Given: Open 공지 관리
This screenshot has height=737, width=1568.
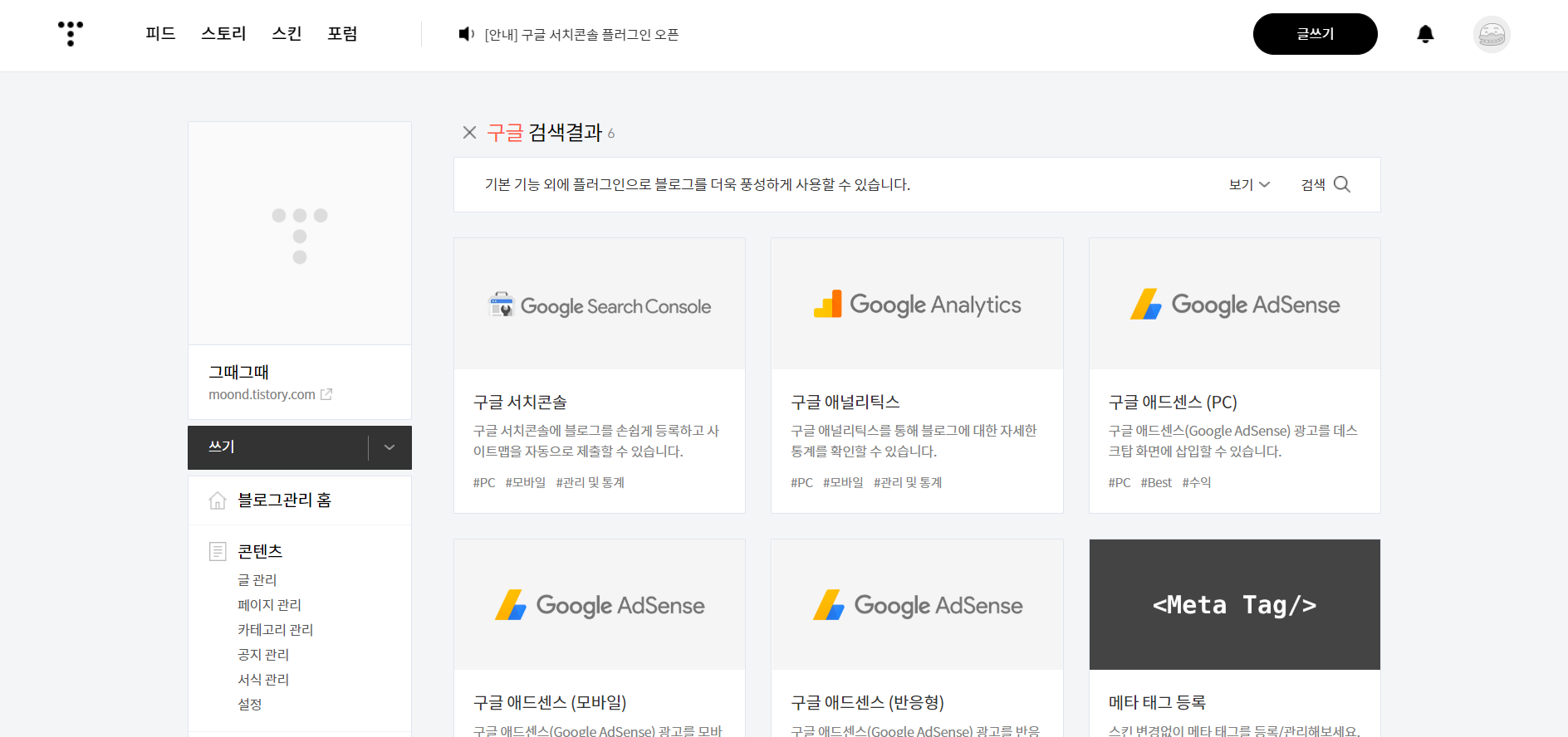Looking at the screenshot, I should 263,655.
